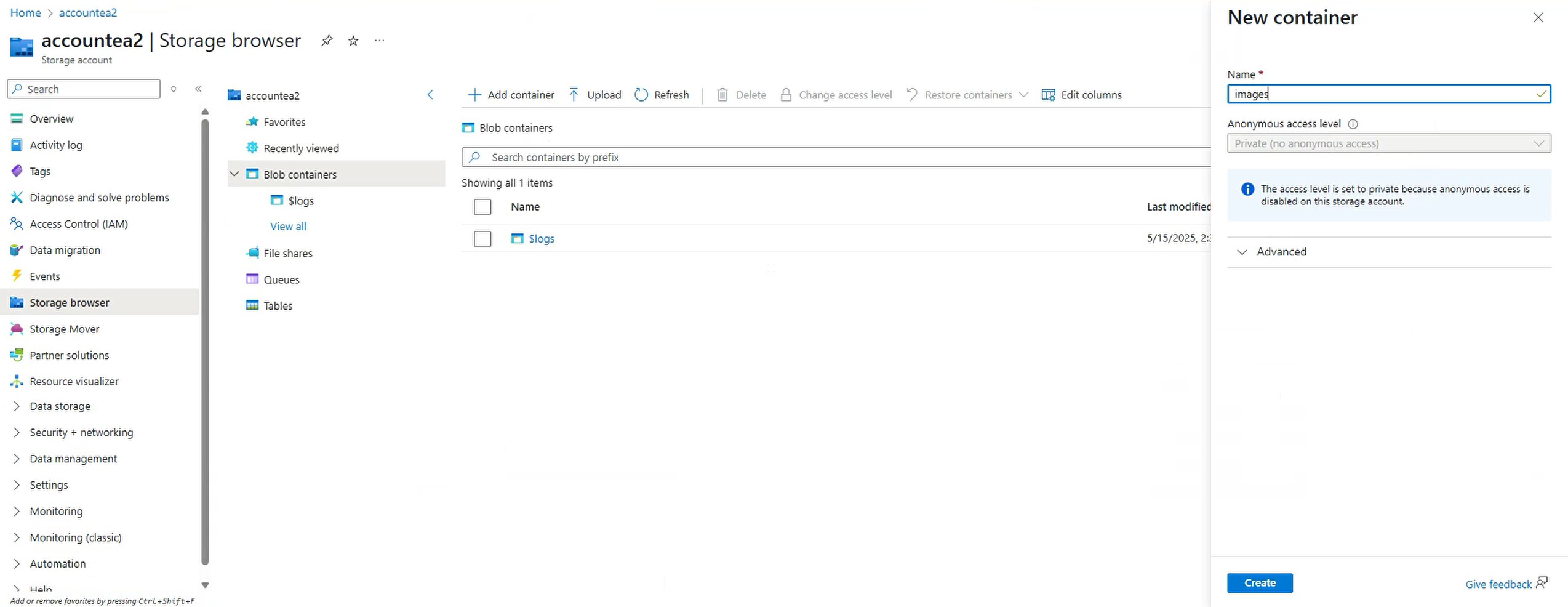Viewport: 1568px width, 607px height.
Task: Open Anonymous access level dropdown
Action: coord(1389,143)
